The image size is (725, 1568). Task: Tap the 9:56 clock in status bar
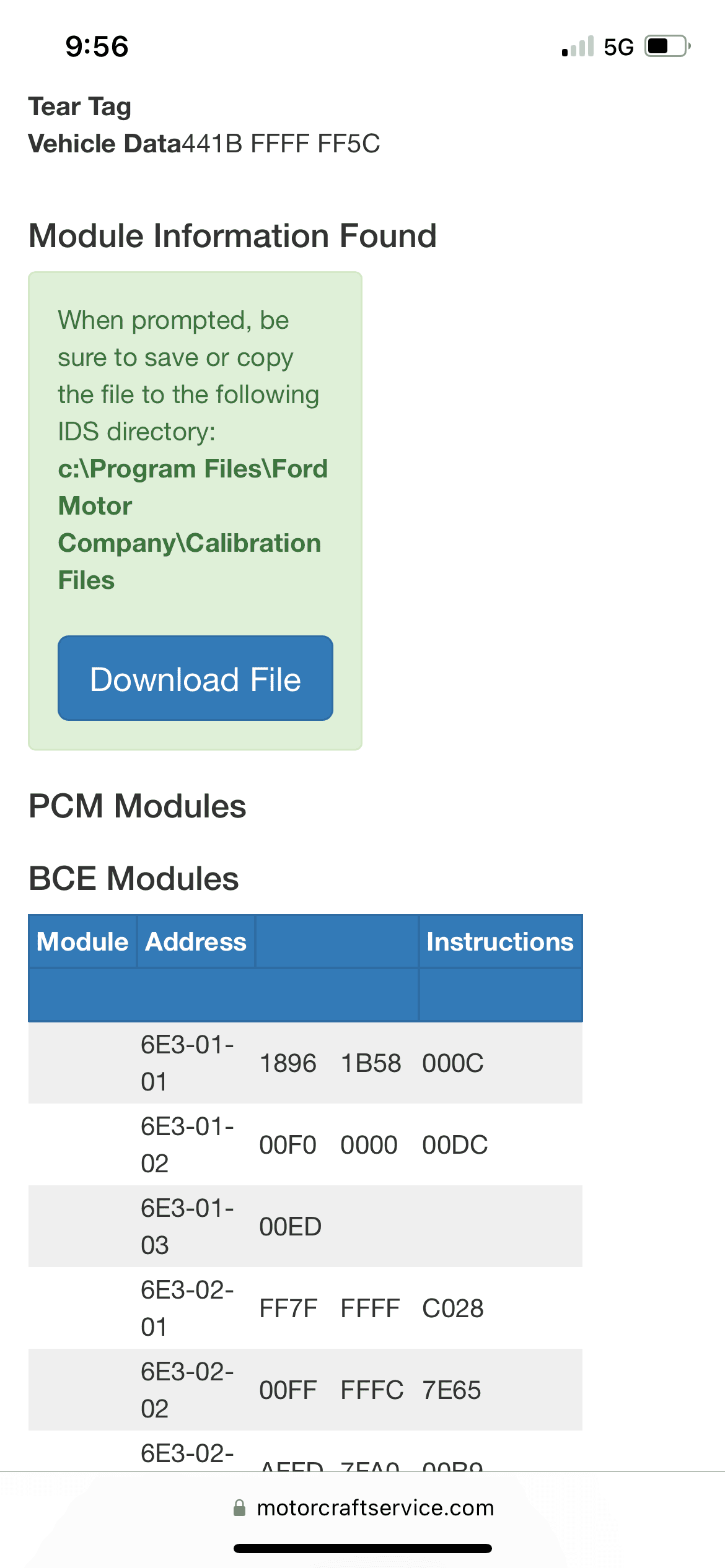point(97,47)
